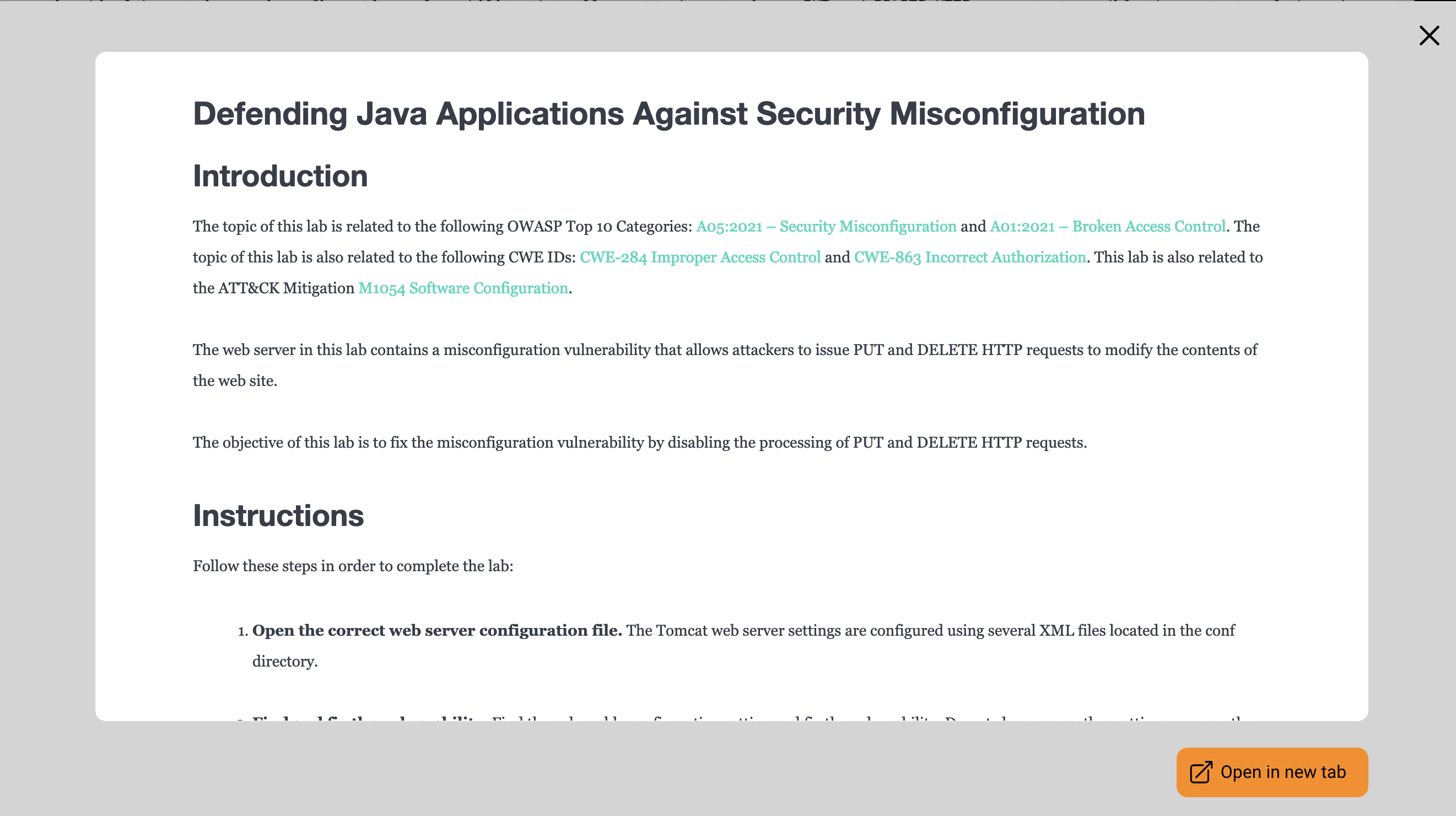Image resolution: width=1456 pixels, height=816 pixels.
Task: Follow the CWE-284 Improper Access Control link
Action: pos(700,257)
